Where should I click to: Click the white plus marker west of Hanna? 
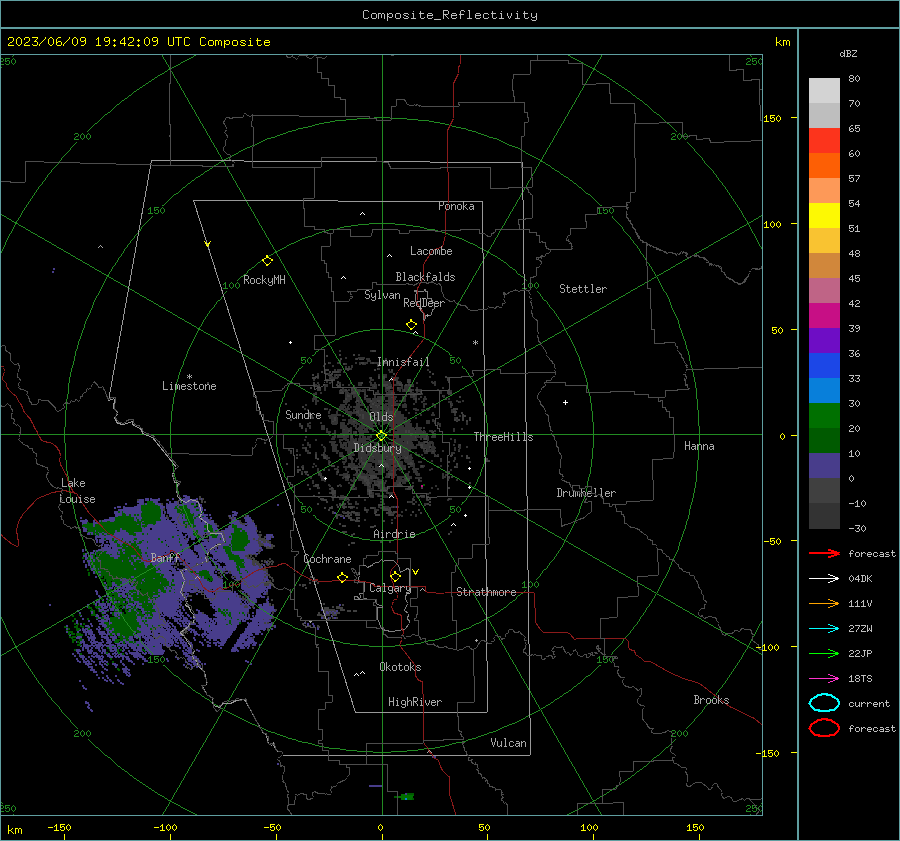tap(565, 402)
